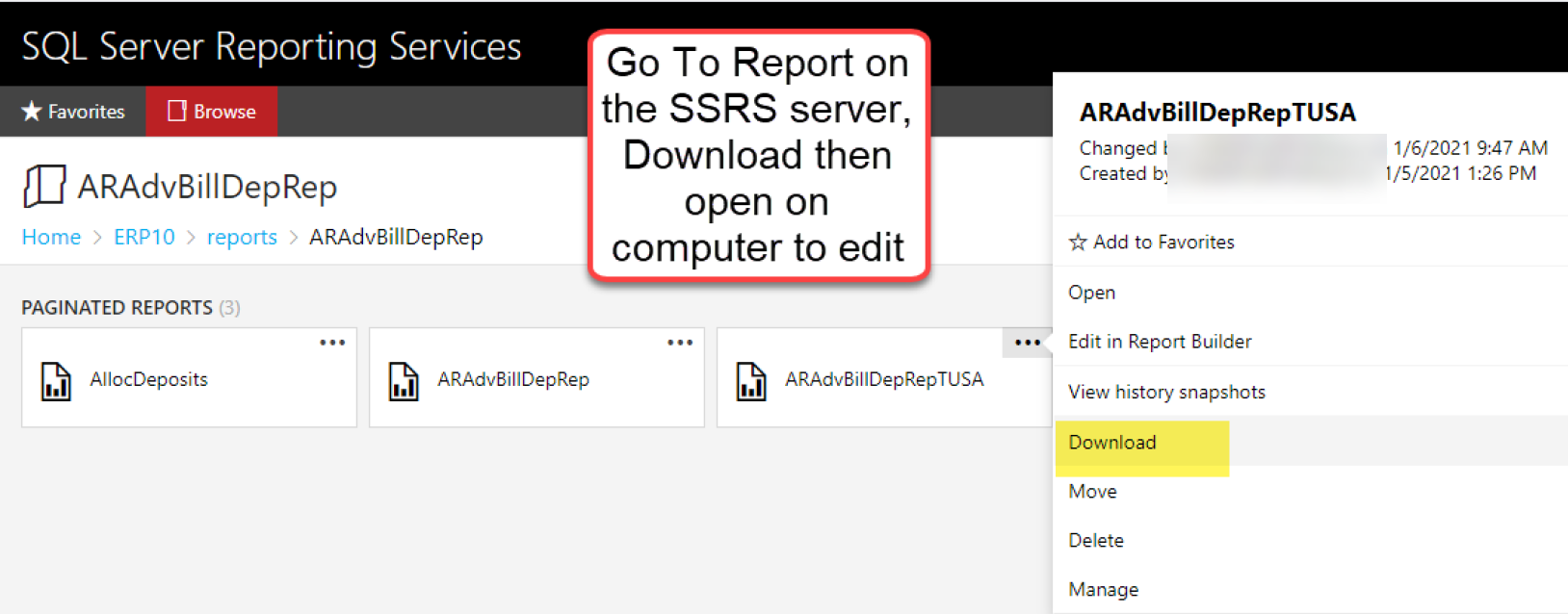Switch to the Browse tab
This screenshot has width=1568, height=614.
(212, 112)
